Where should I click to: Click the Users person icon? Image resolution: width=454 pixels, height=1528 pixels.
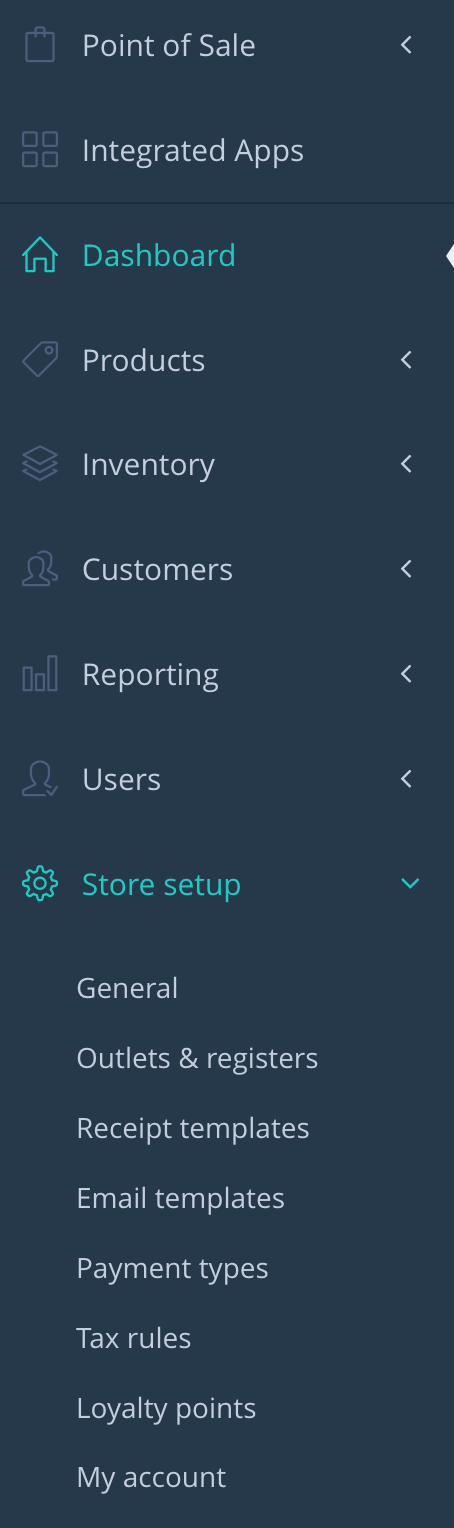click(x=40, y=779)
